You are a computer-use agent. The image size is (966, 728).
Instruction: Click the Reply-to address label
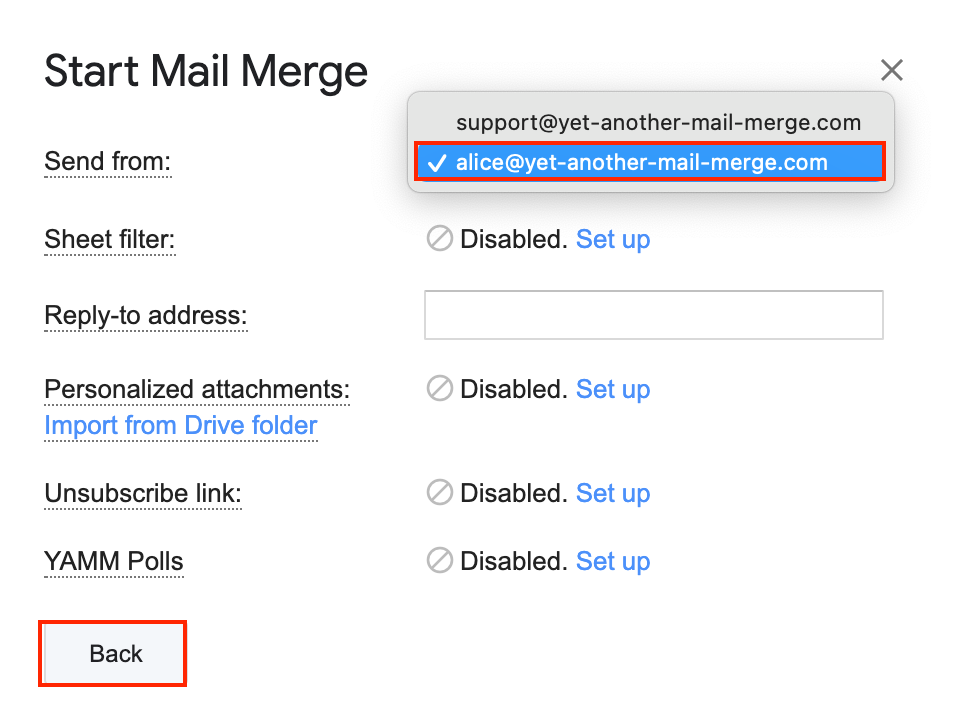tap(146, 315)
